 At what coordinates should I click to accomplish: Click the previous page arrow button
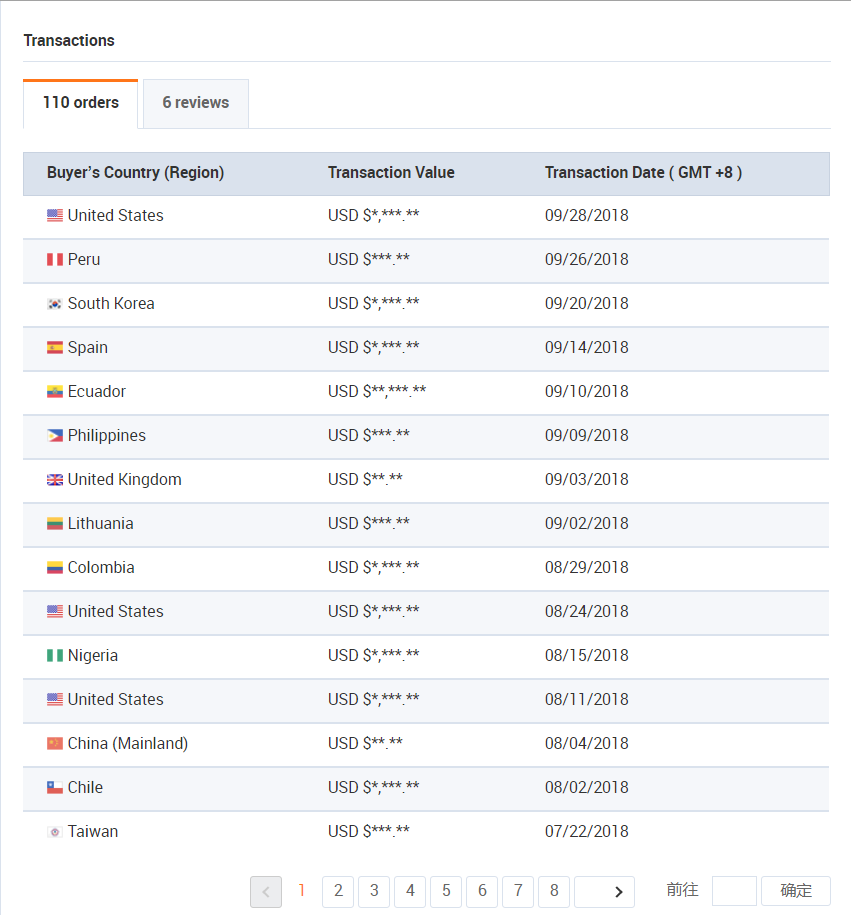[x=266, y=892]
